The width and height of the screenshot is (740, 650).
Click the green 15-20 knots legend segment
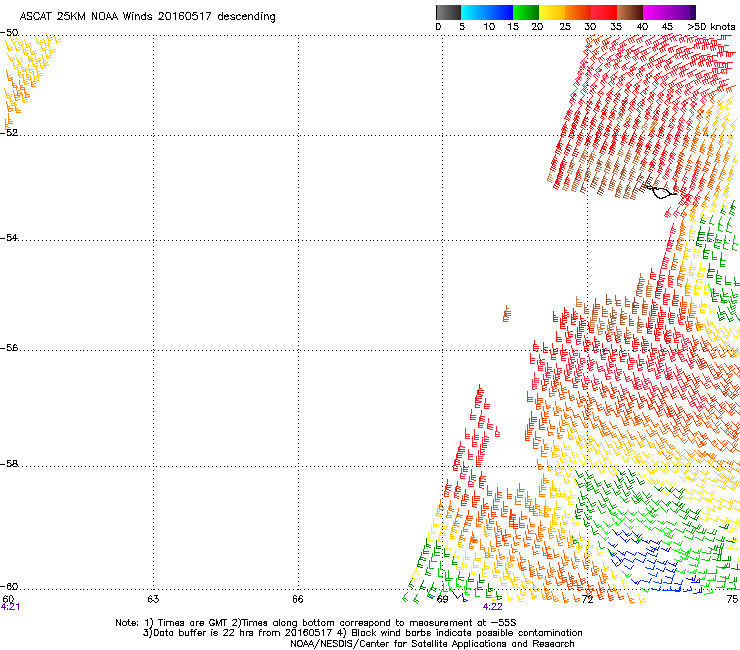click(x=526, y=12)
